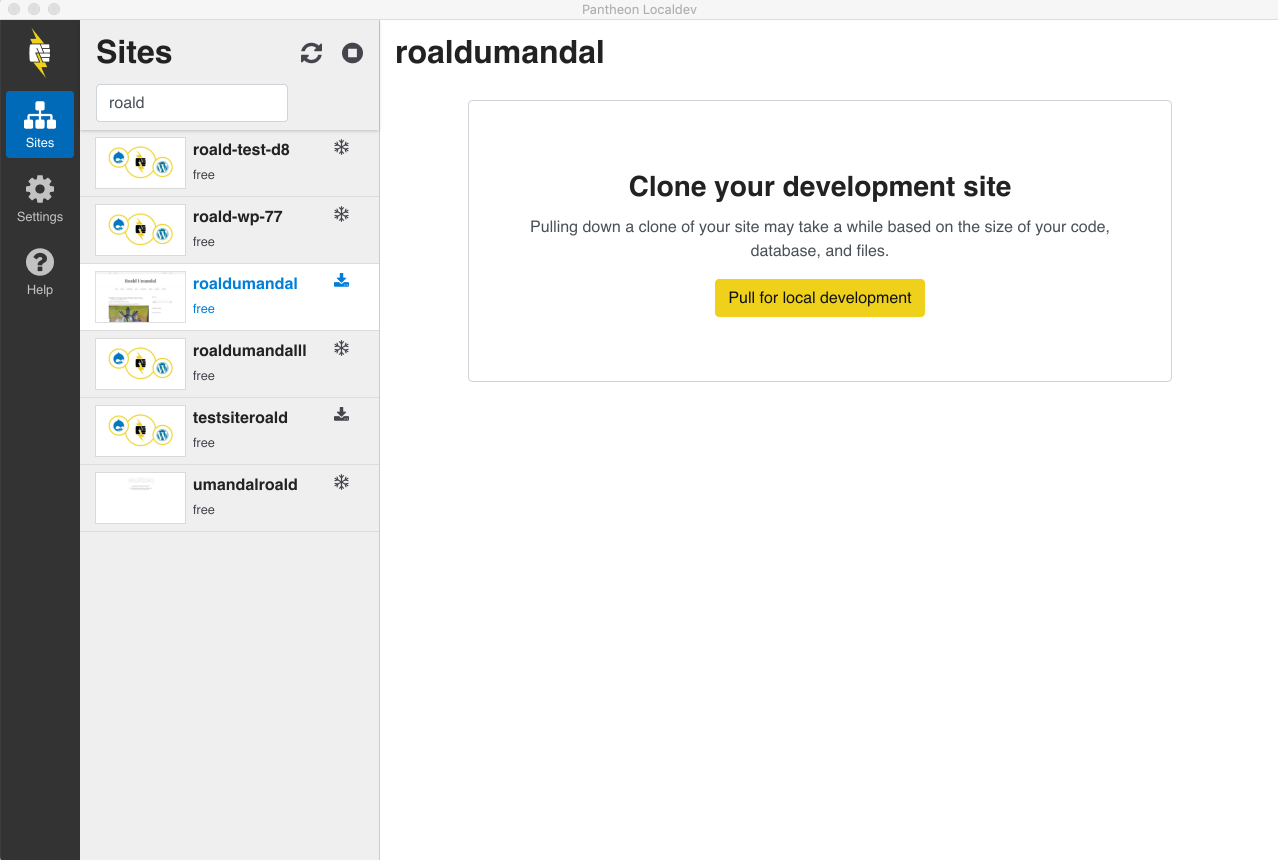Open roaldumandalll site thumbnail
The height and width of the screenshot is (860, 1278).
[140, 364]
